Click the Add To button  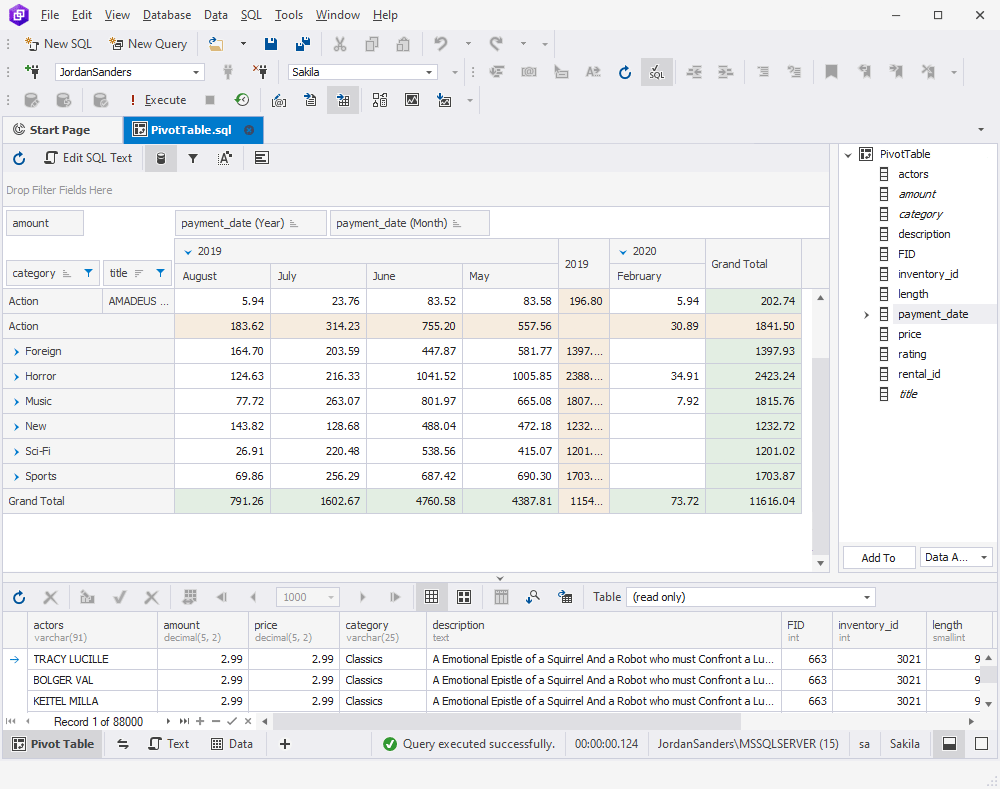coord(878,557)
